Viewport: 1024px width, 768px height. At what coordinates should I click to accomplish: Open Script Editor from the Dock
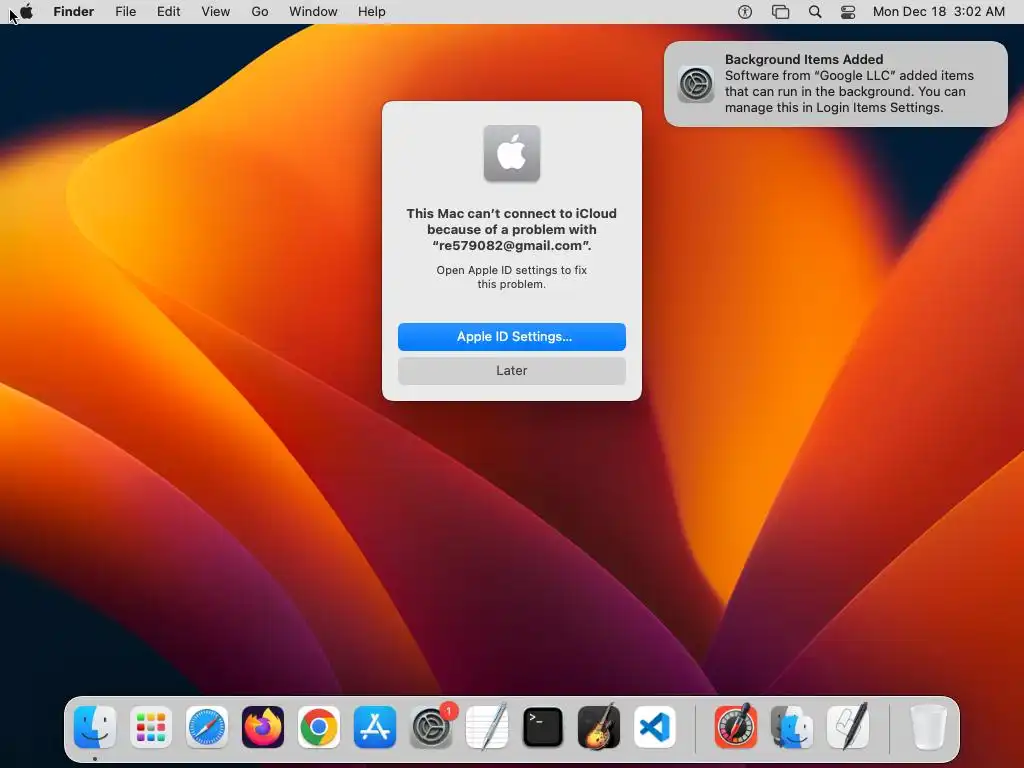pyautogui.click(x=848, y=727)
